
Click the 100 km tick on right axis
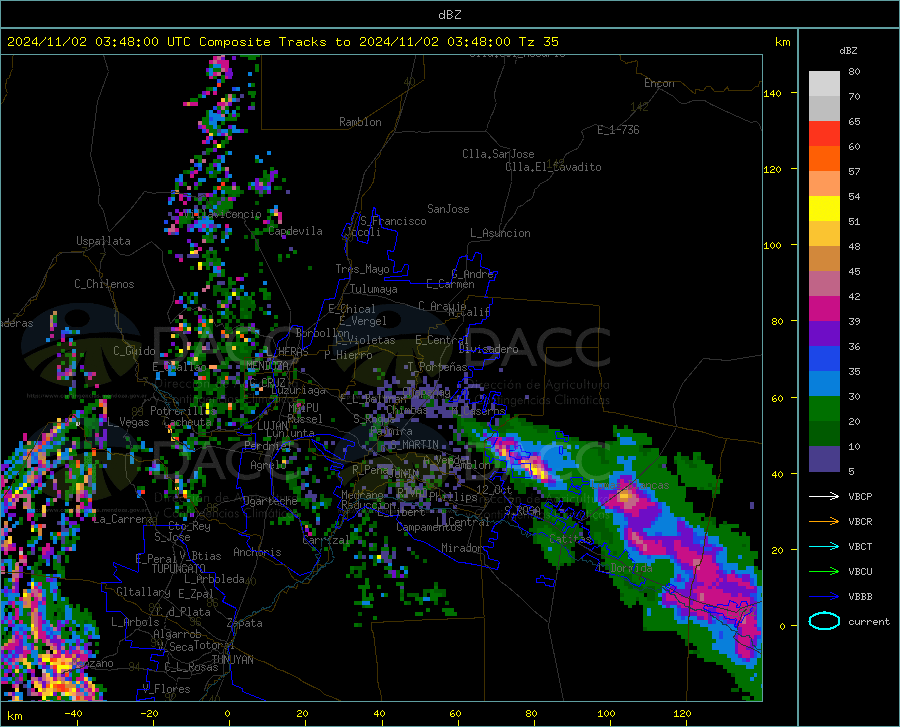pyautogui.click(x=772, y=245)
